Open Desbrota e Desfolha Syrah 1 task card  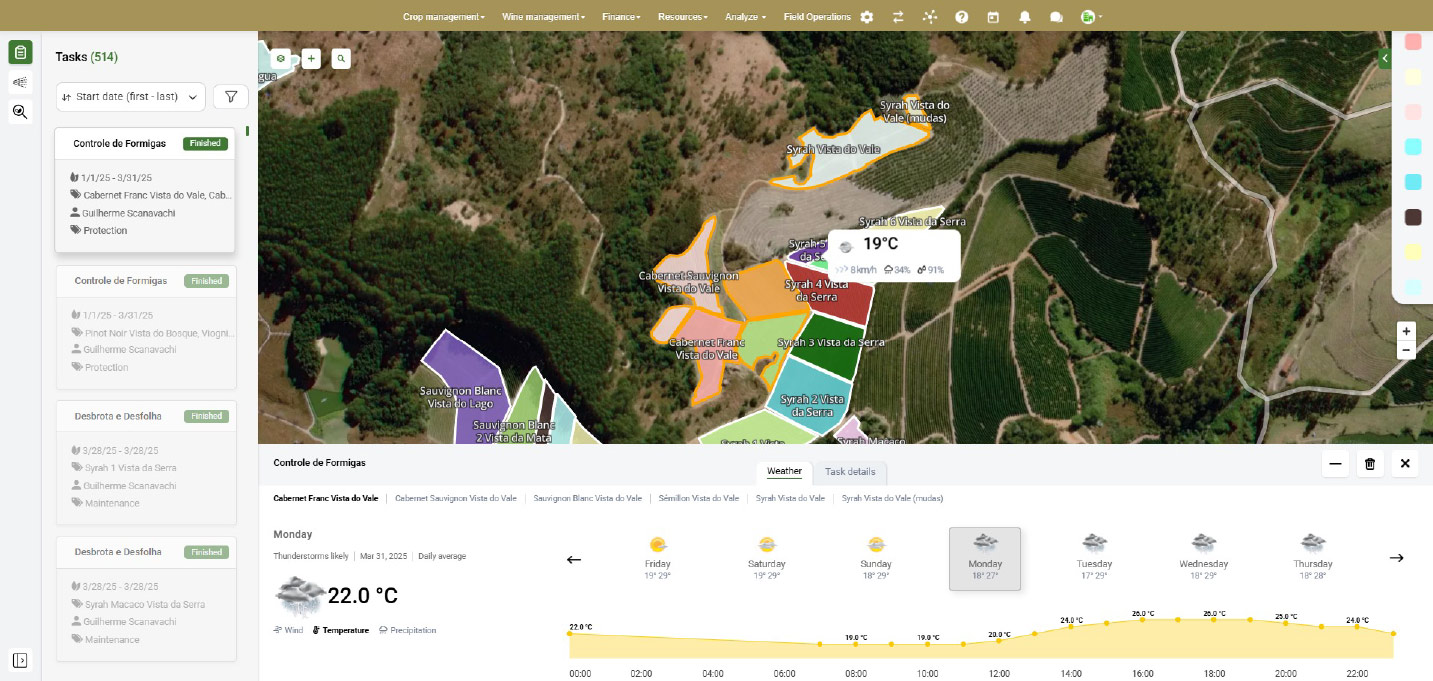click(146, 462)
